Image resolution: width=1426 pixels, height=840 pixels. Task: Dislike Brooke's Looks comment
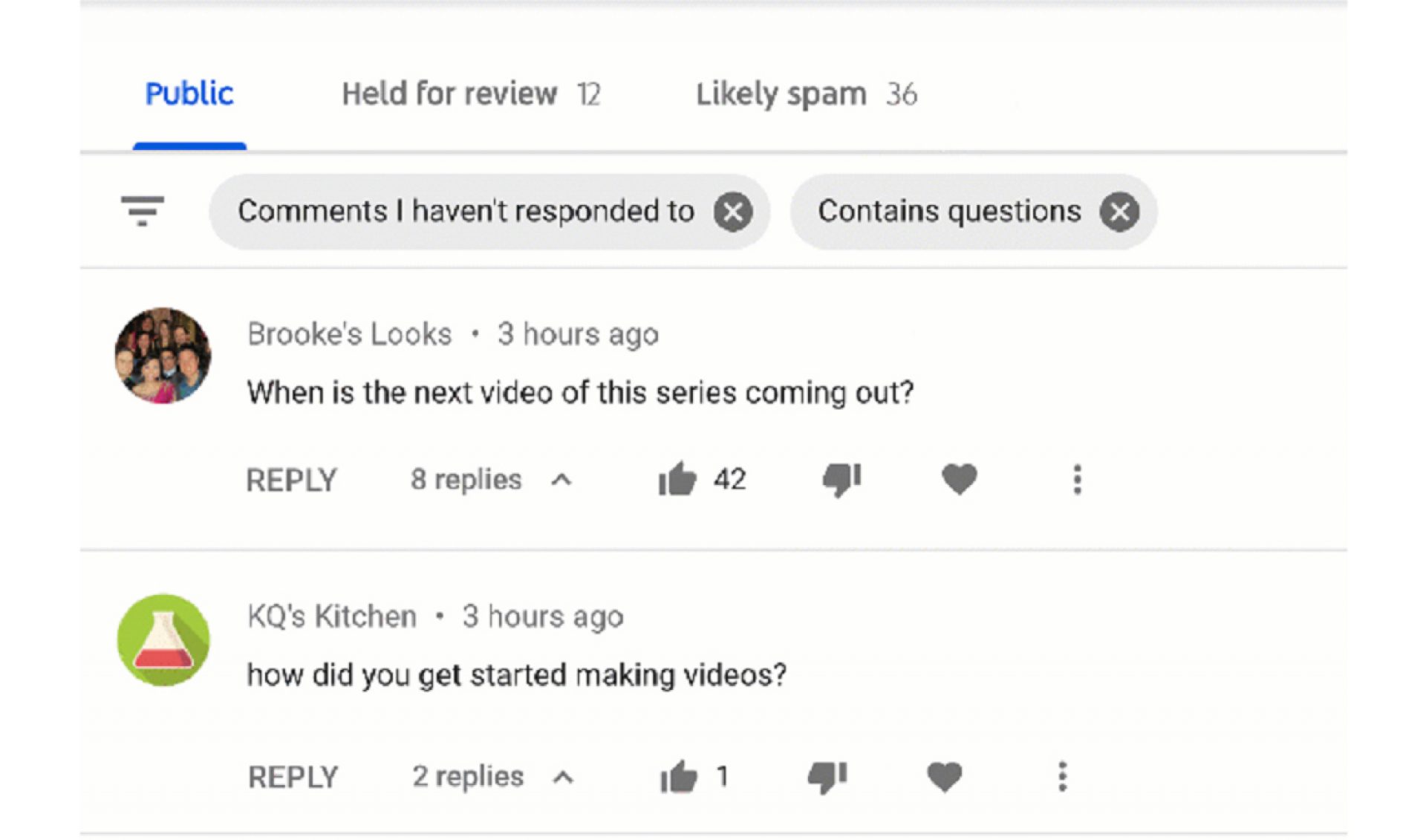click(840, 479)
